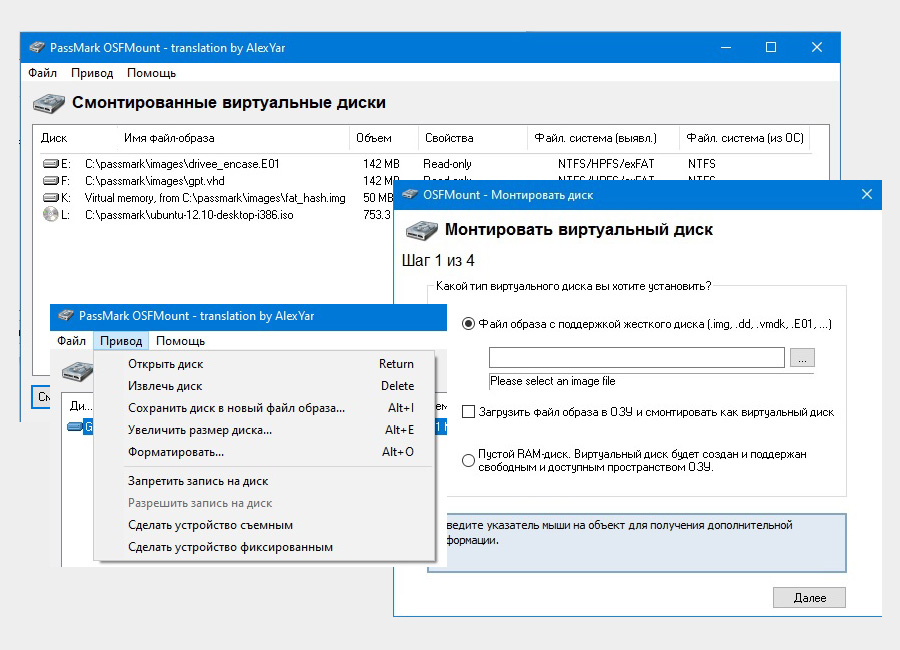Open Помощь menu in main window

[152, 73]
